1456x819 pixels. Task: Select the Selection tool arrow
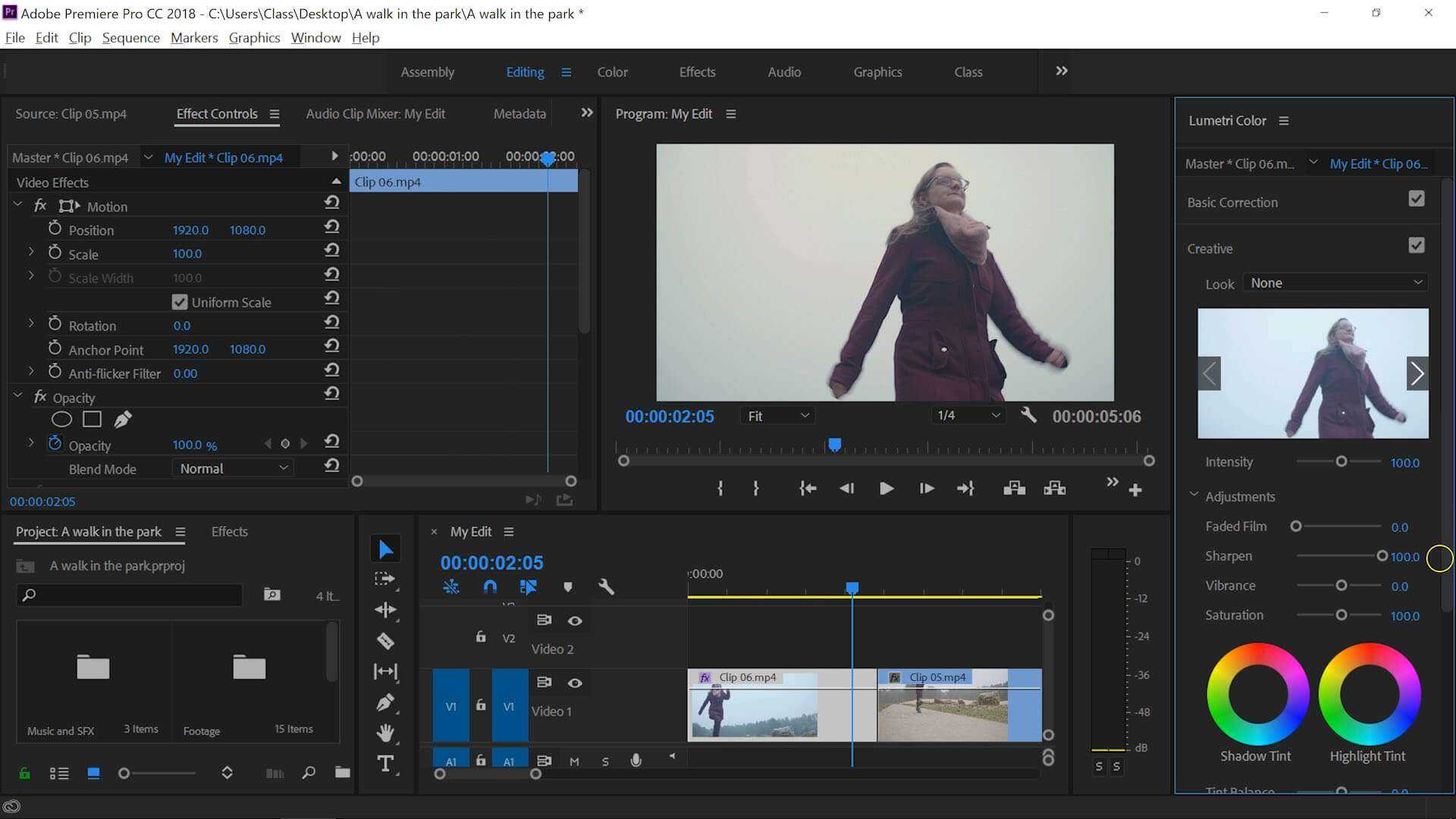tap(386, 548)
